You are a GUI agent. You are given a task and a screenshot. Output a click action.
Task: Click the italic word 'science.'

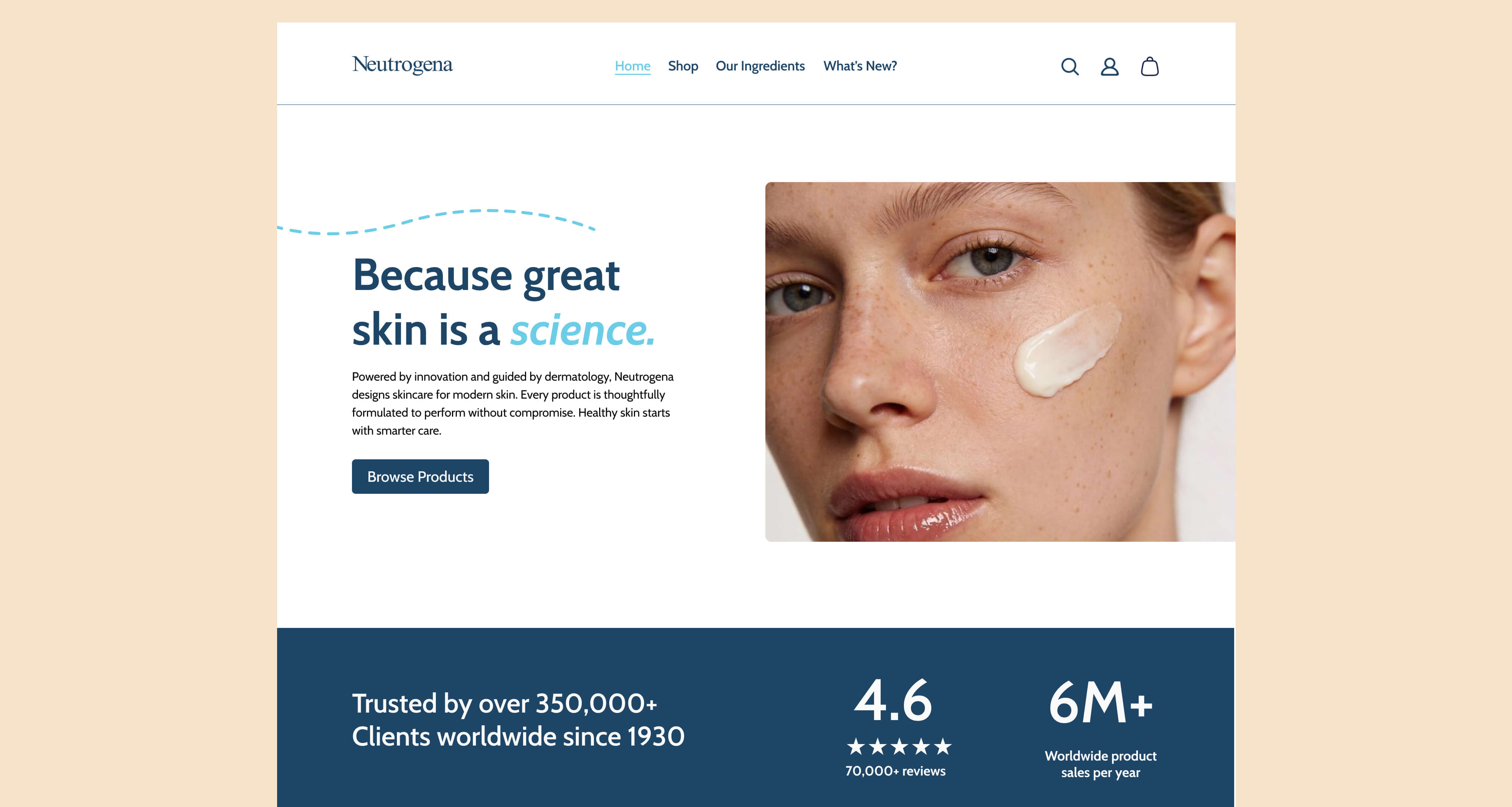coord(582,330)
